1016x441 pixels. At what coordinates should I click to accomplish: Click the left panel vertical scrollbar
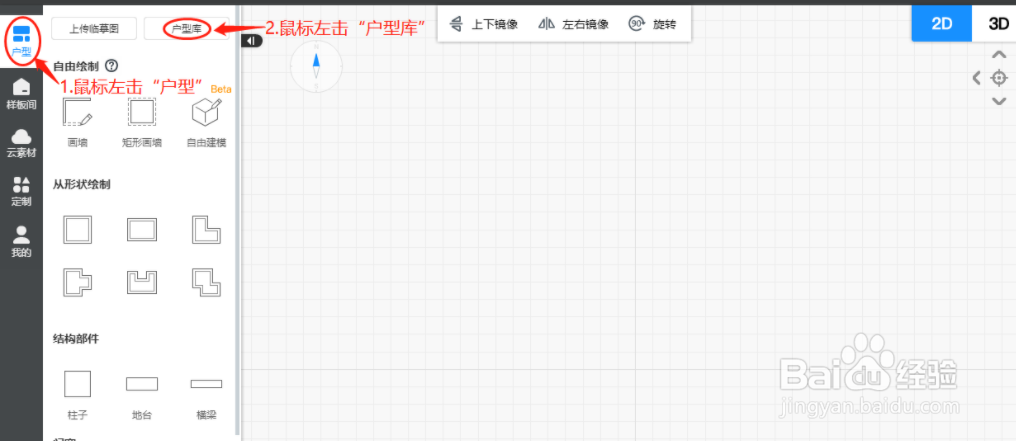click(238, 220)
